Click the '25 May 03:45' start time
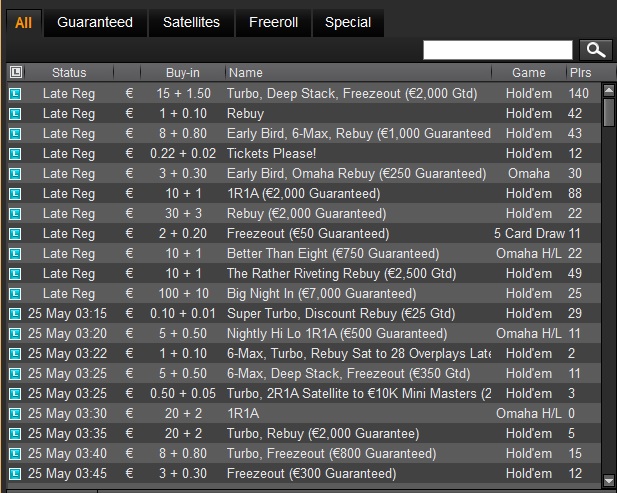Screen dimensions: 617x493 (67, 473)
